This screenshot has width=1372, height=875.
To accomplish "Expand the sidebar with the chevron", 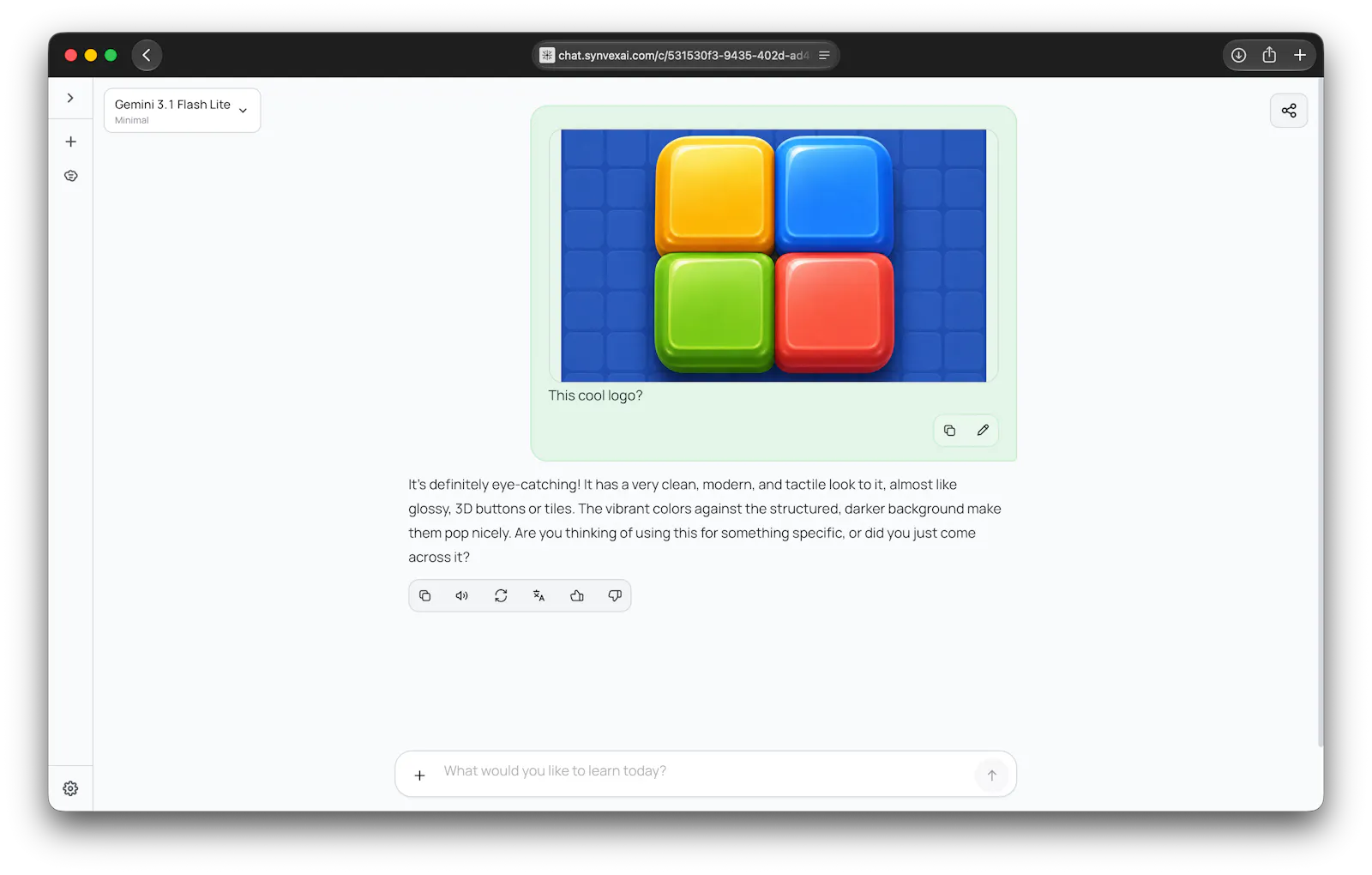I will click(70, 98).
